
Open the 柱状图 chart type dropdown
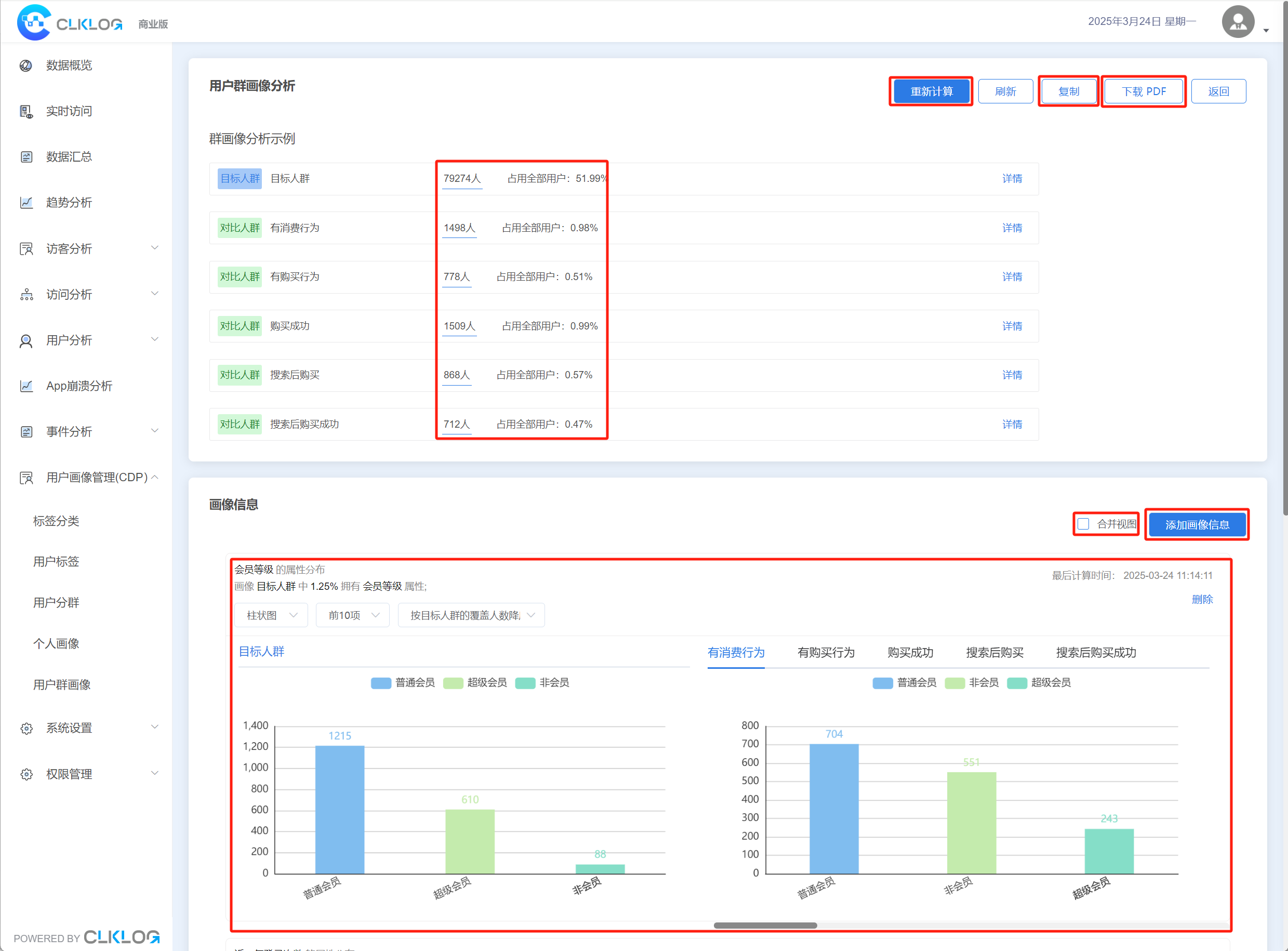tap(271, 615)
